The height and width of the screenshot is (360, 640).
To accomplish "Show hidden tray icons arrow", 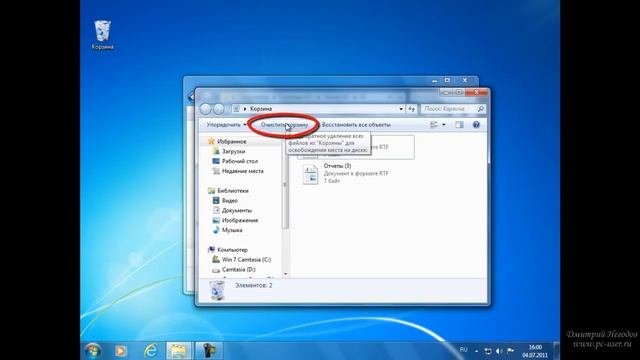I will click(x=476, y=351).
